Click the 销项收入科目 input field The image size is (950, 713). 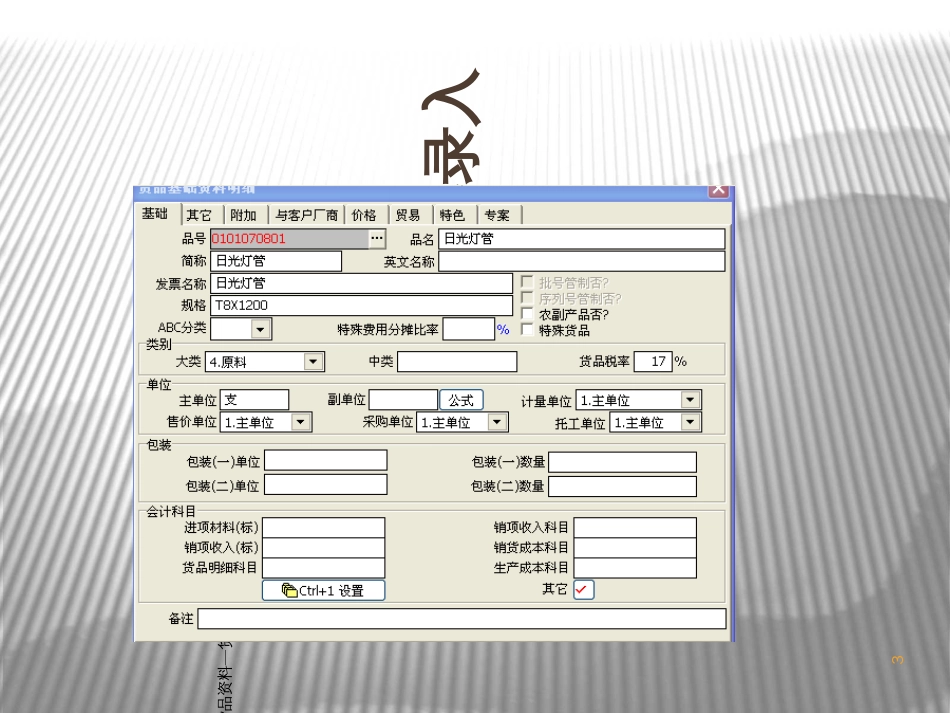pyautogui.click(x=635, y=528)
